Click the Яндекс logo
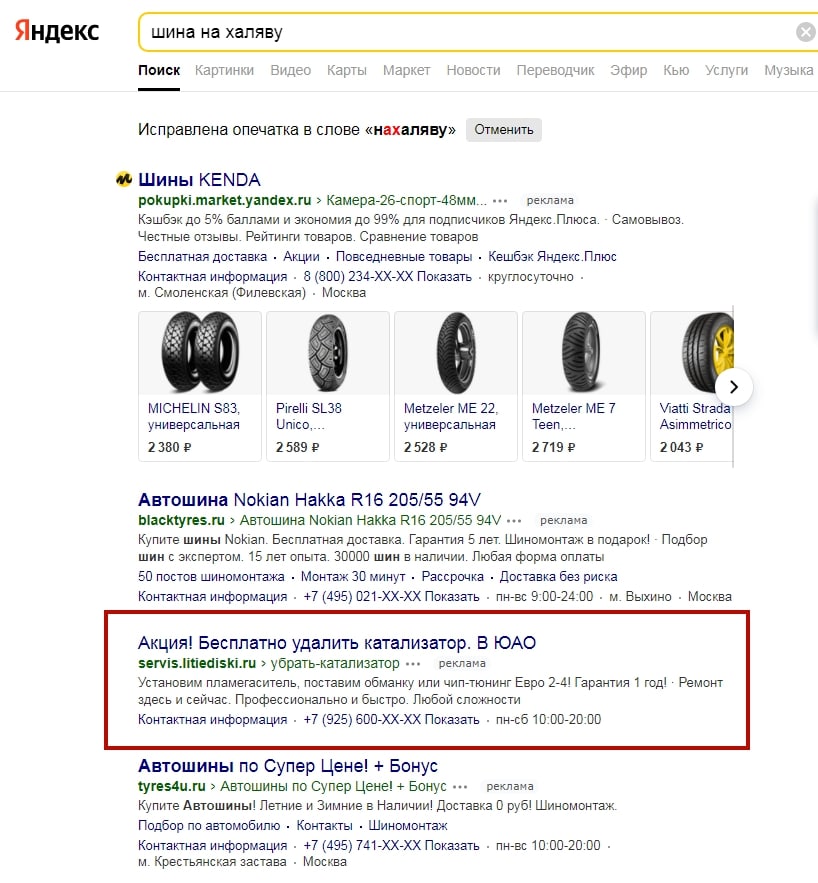This screenshot has height=883, width=818. [x=56, y=31]
